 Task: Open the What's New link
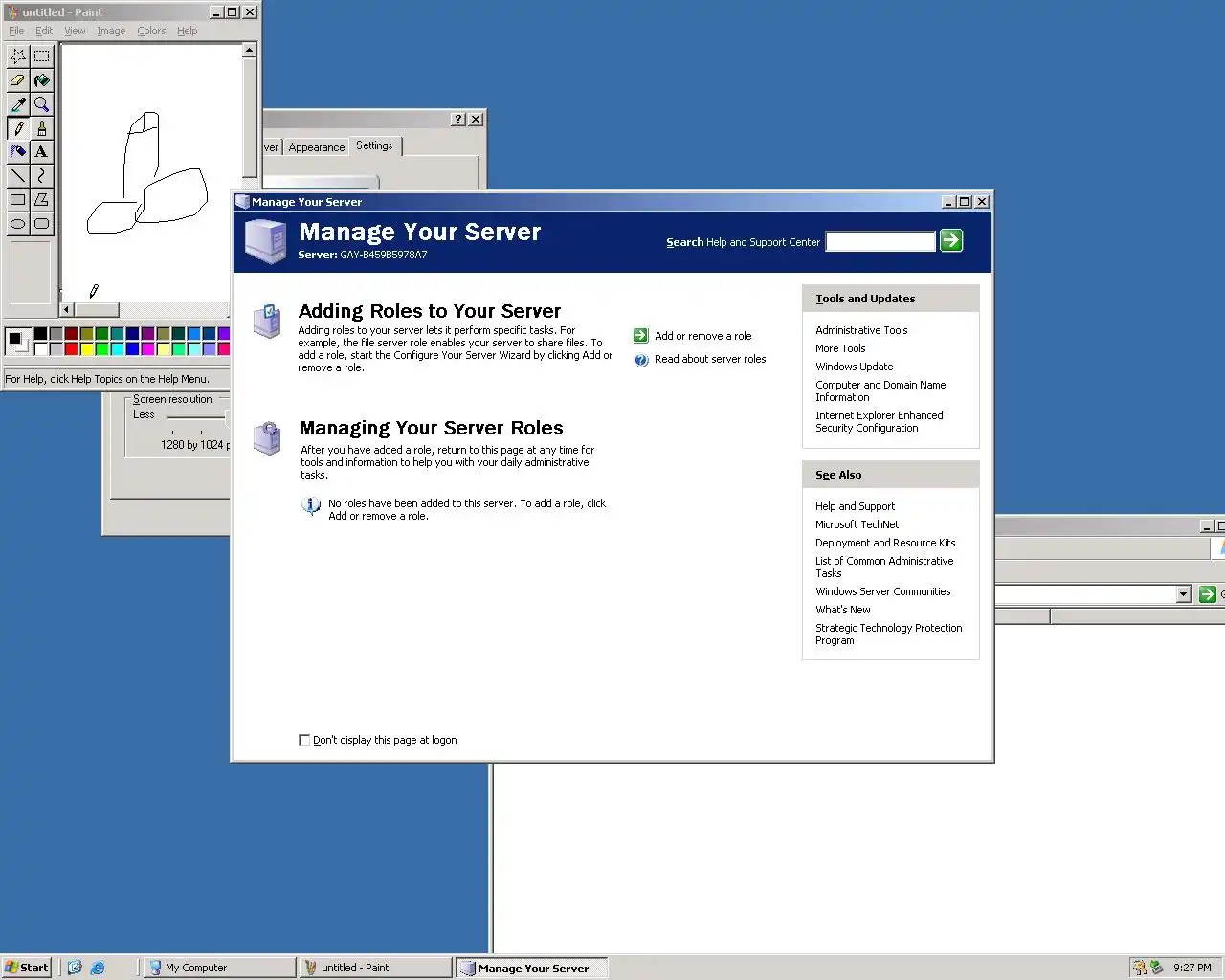tap(842, 610)
